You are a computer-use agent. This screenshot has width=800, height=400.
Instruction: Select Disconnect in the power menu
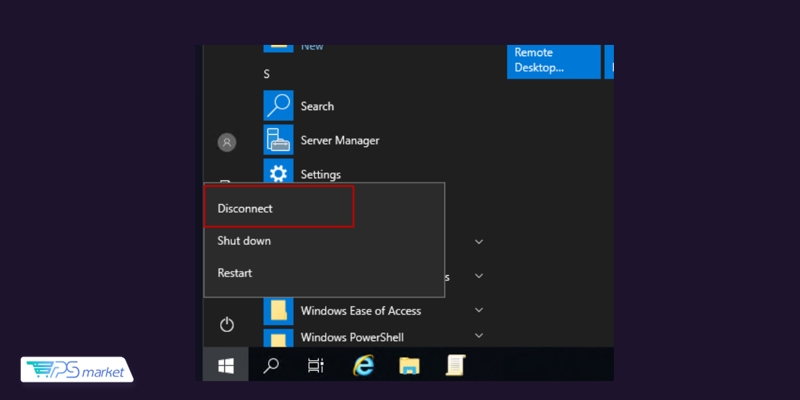(246, 208)
